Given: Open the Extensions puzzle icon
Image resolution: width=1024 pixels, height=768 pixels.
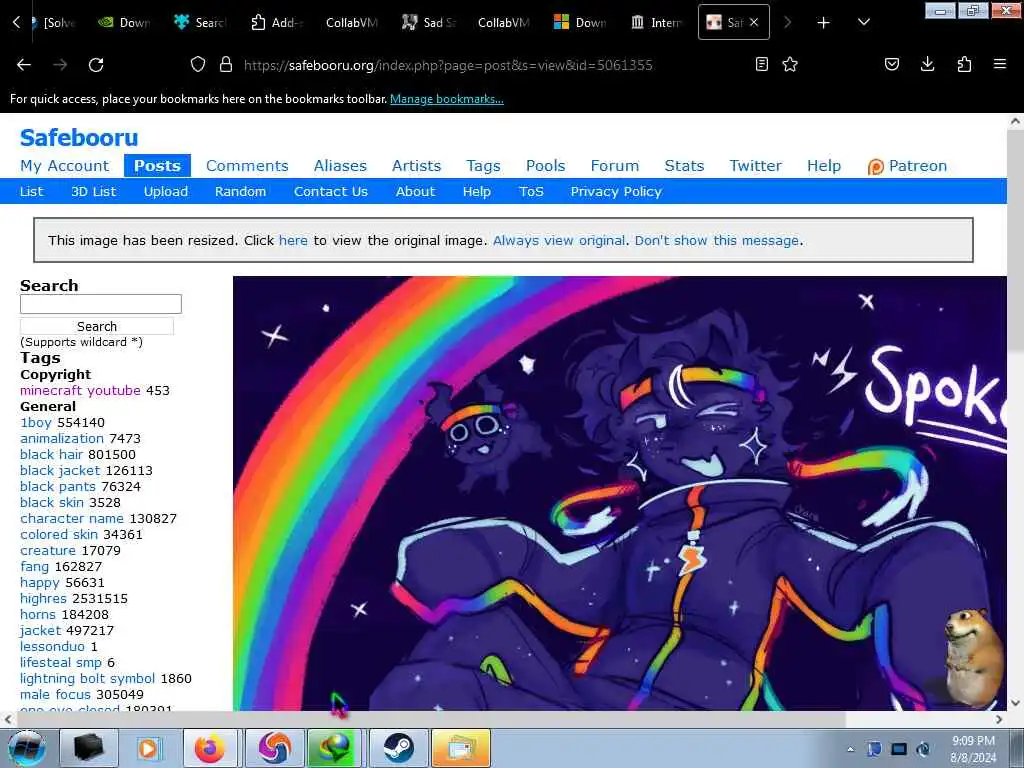Looking at the screenshot, I should [x=964, y=64].
